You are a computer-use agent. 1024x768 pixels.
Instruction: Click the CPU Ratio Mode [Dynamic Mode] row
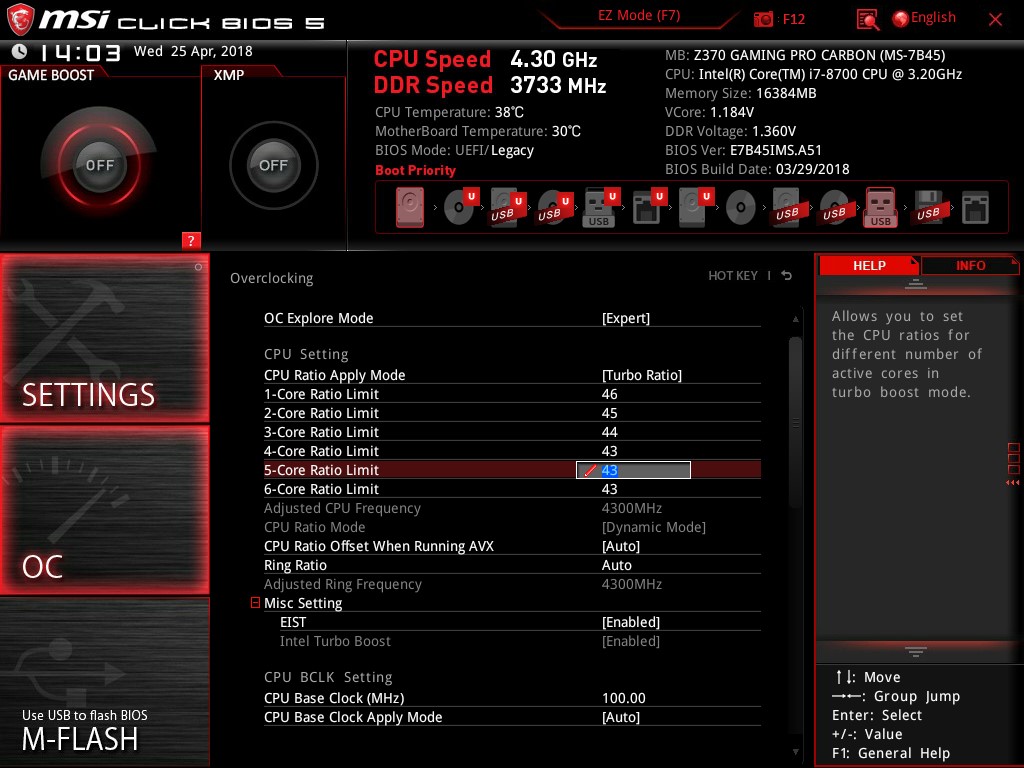pyautogui.click(x=512, y=527)
